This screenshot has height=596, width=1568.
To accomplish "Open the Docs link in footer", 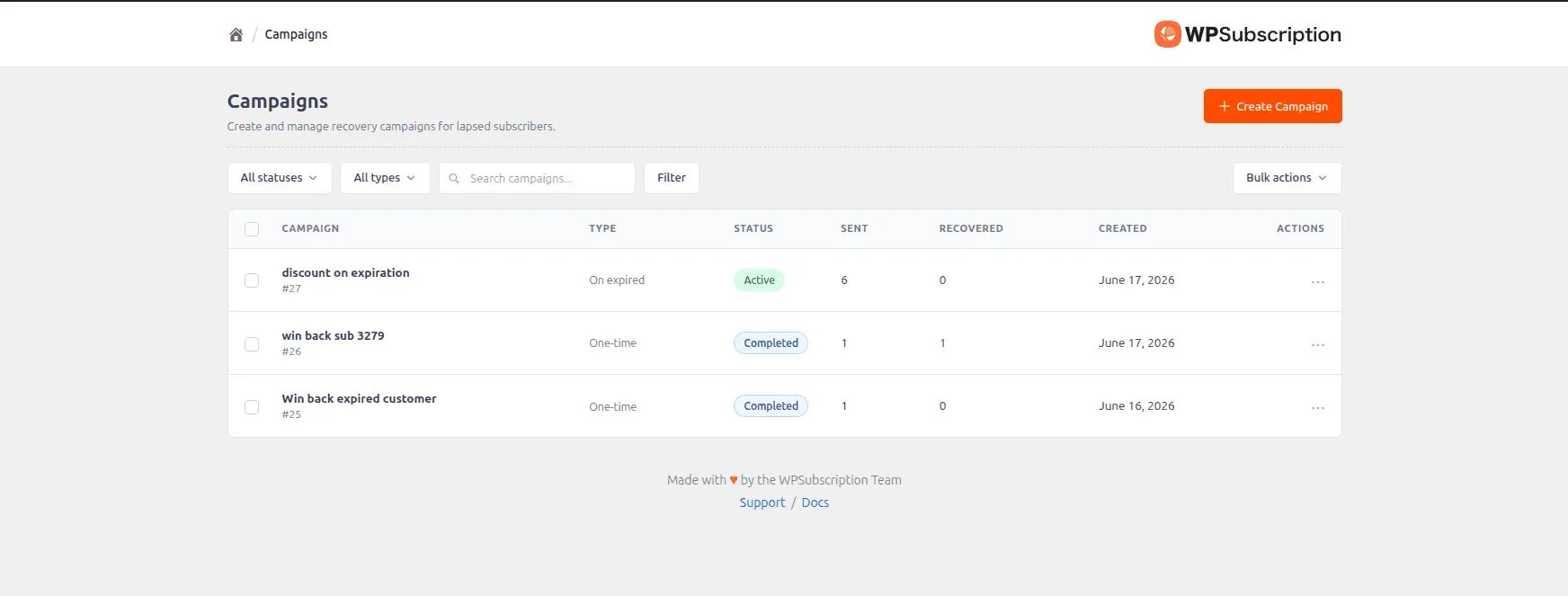I will point(815,503).
